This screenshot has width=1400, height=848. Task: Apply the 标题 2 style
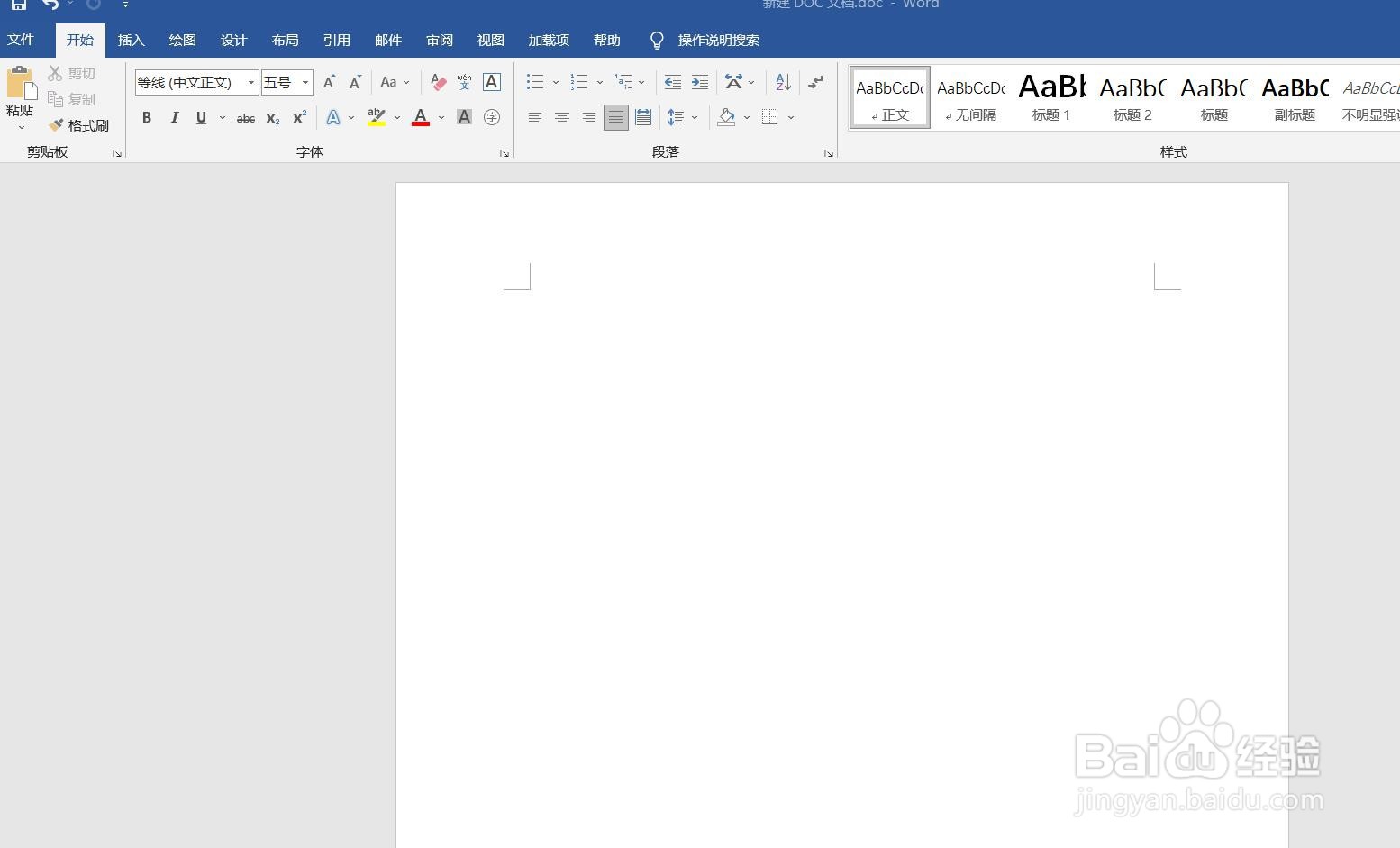pyautogui.click(x=1132, y=97)
